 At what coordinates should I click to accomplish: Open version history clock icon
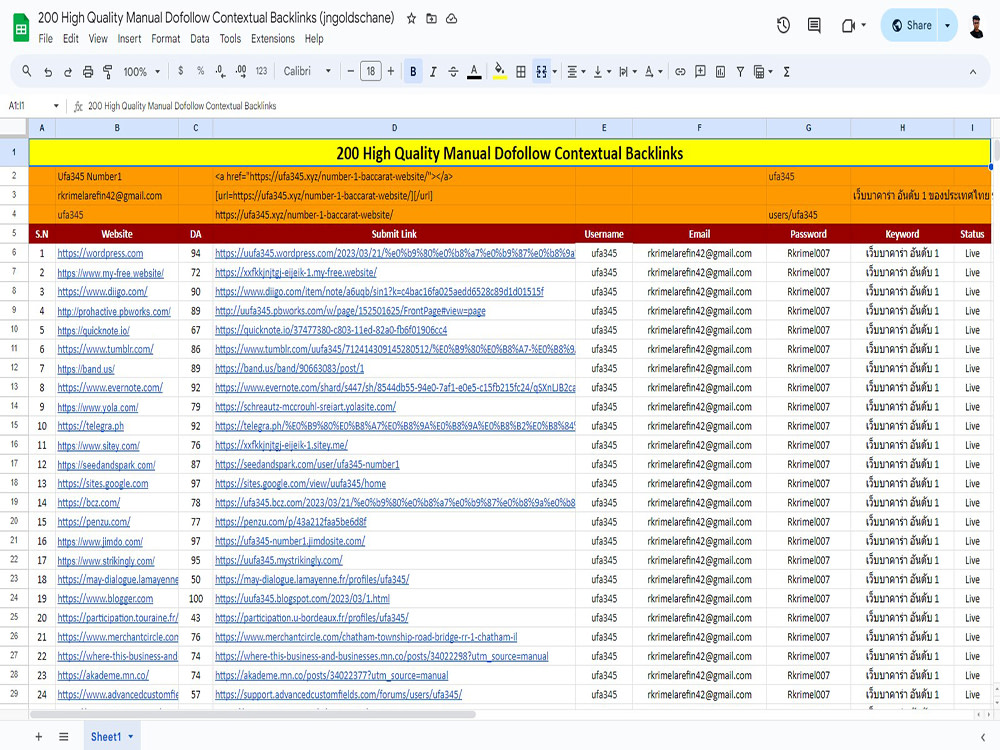coord(783,26)
